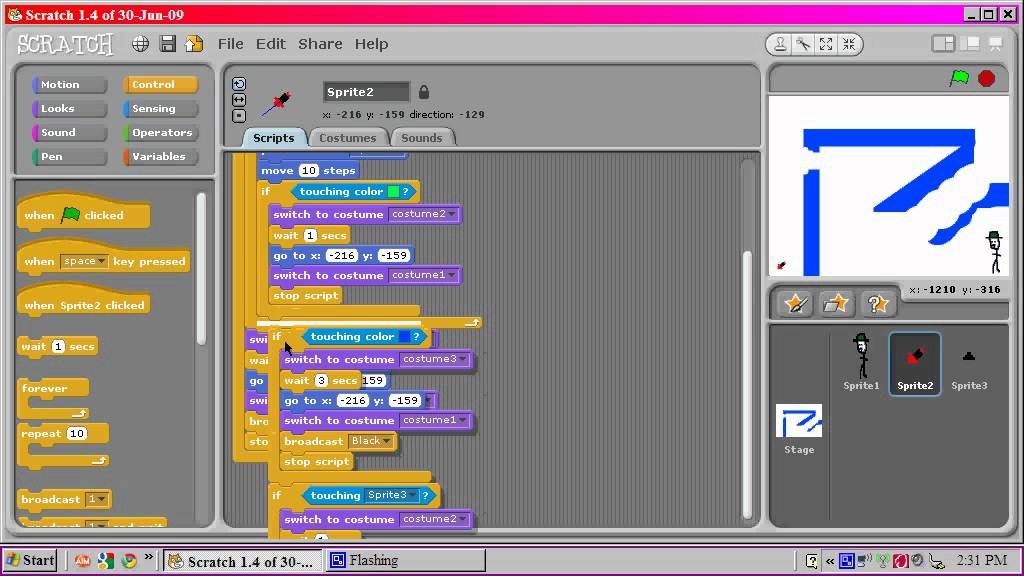1024x576 pixels.
Task: Select Sprite1 in sprite list
Action: point(861,364)
